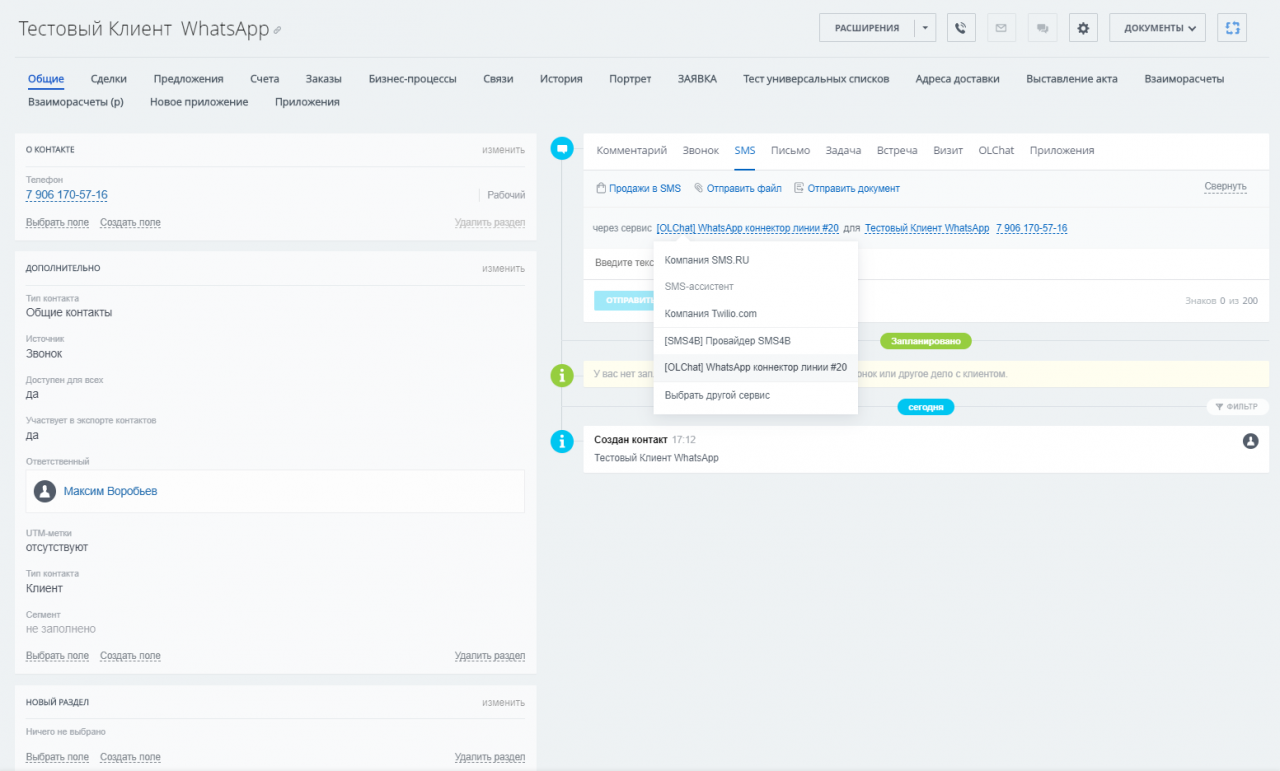Open the Адреса доставки tab

click(x=957, y=78)
